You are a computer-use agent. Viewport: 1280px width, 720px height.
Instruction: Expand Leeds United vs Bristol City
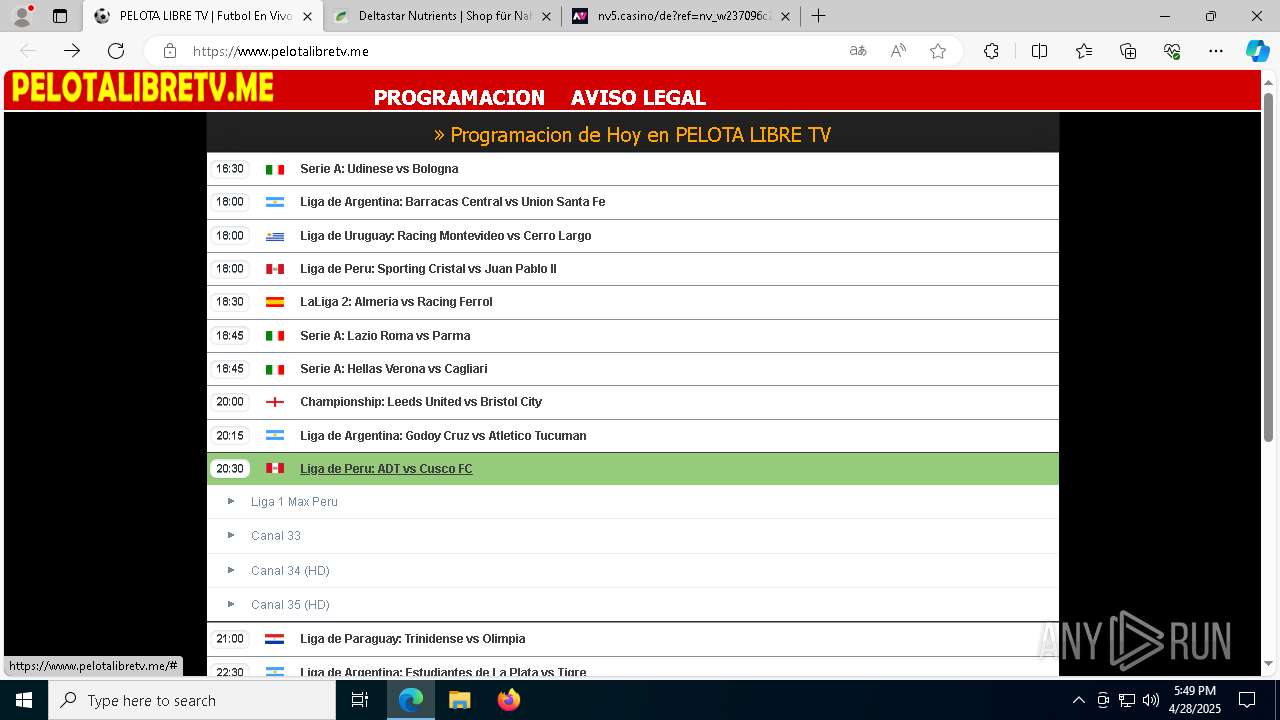point(632,402)
